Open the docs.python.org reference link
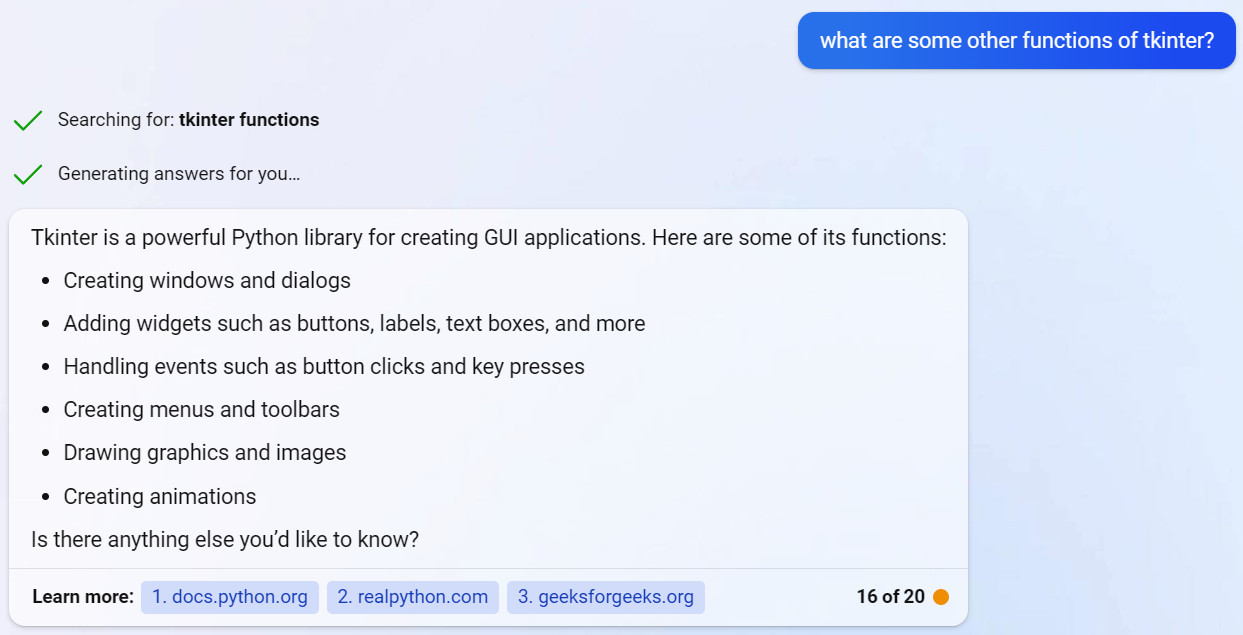 (x=230, y=597)
